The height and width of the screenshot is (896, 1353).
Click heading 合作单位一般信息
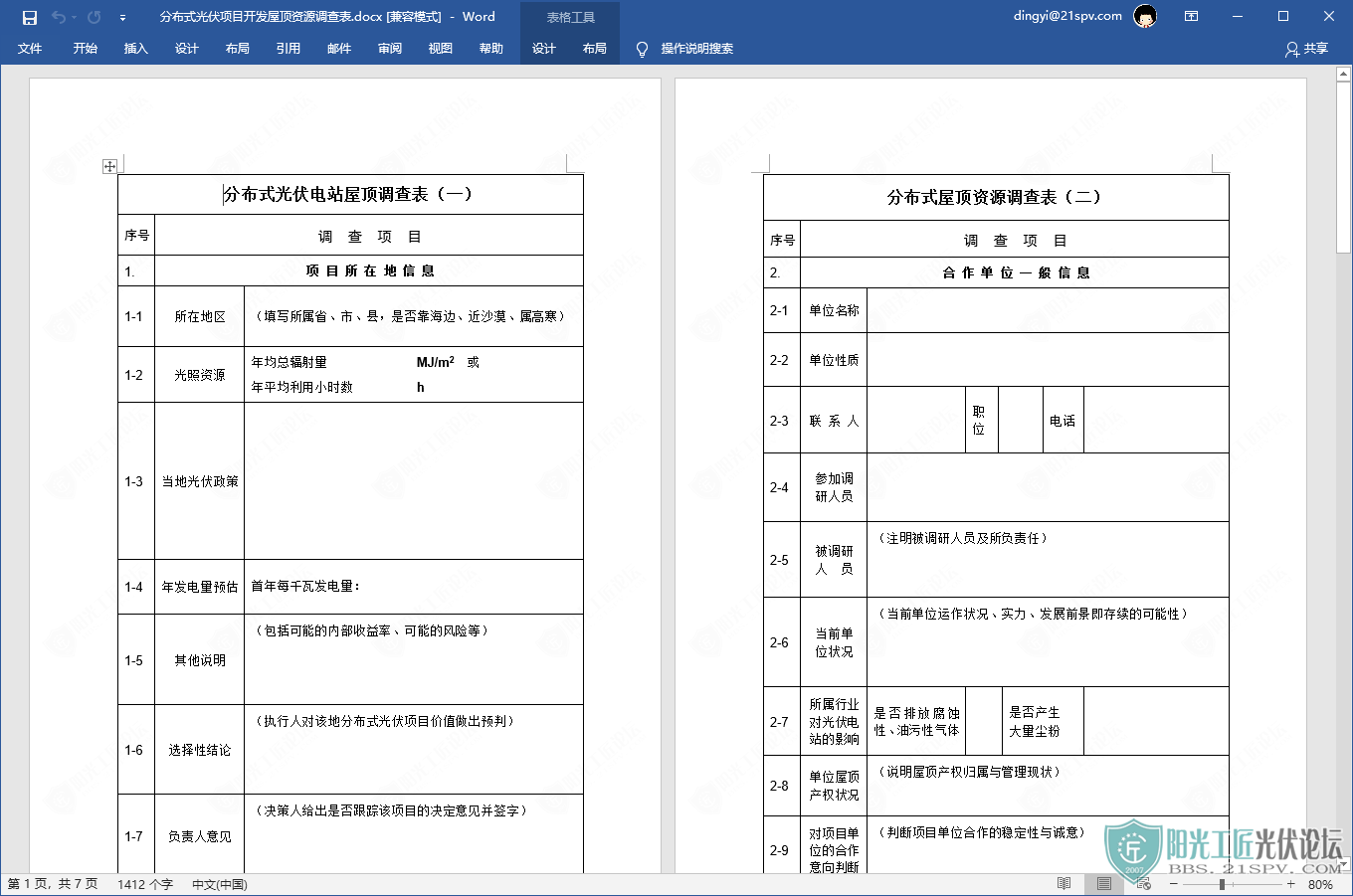[x=1016, y=272]
